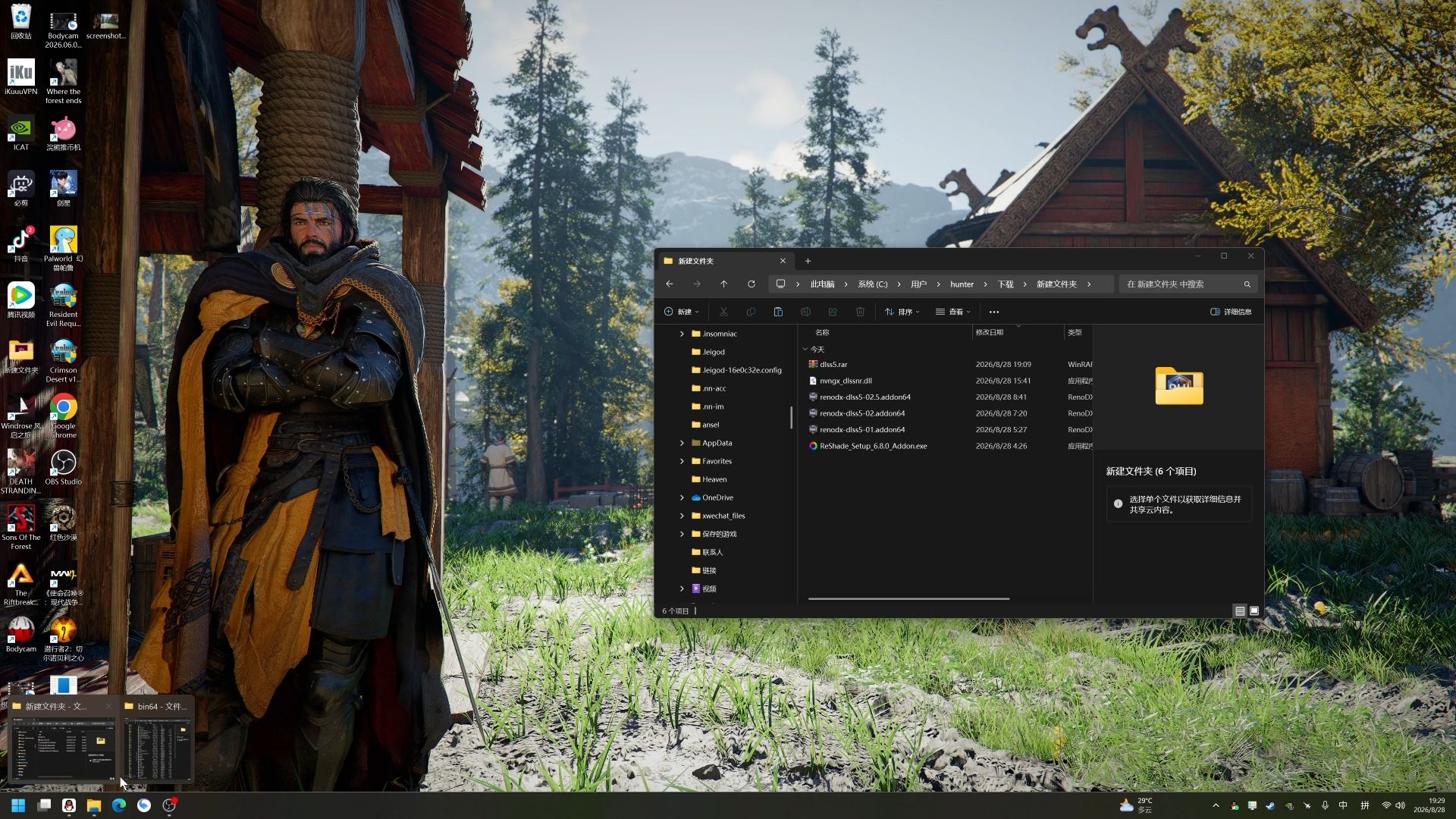Expand the Favorites folder node

click(682, 461)
